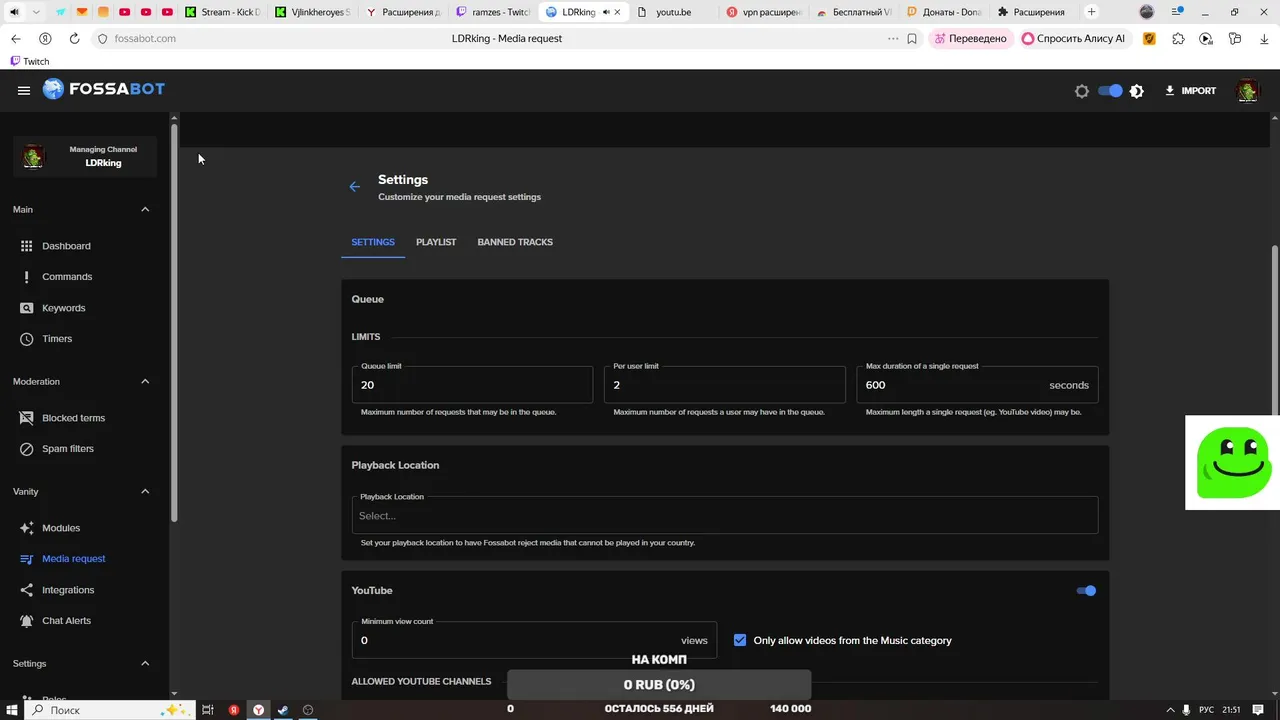
Task: Open the Twitch bookmark in bookmarks bar
Action: pyautogui.click(x=29, y=61)
